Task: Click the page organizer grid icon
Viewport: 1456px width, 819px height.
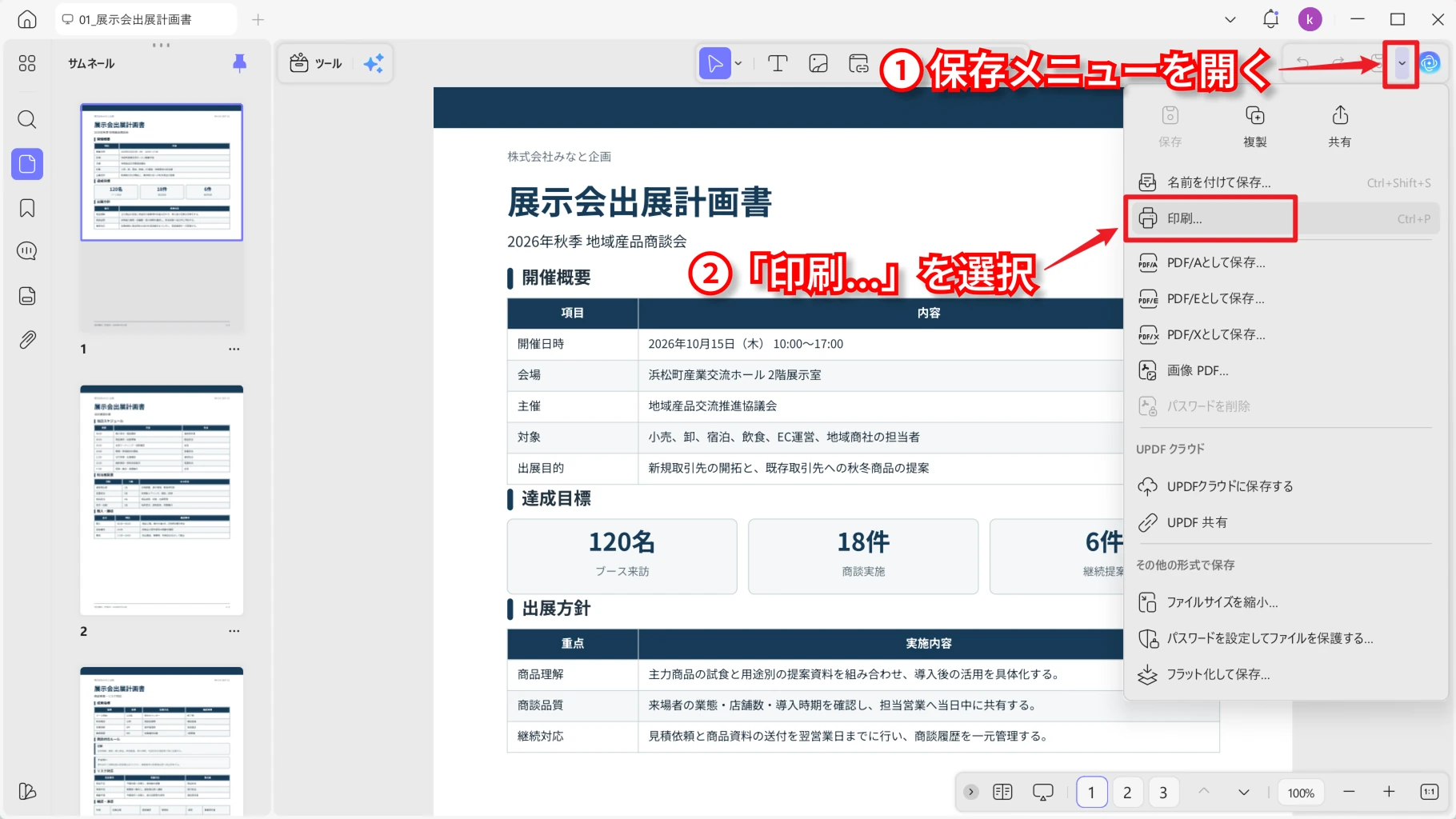Action: coord(27,63)
